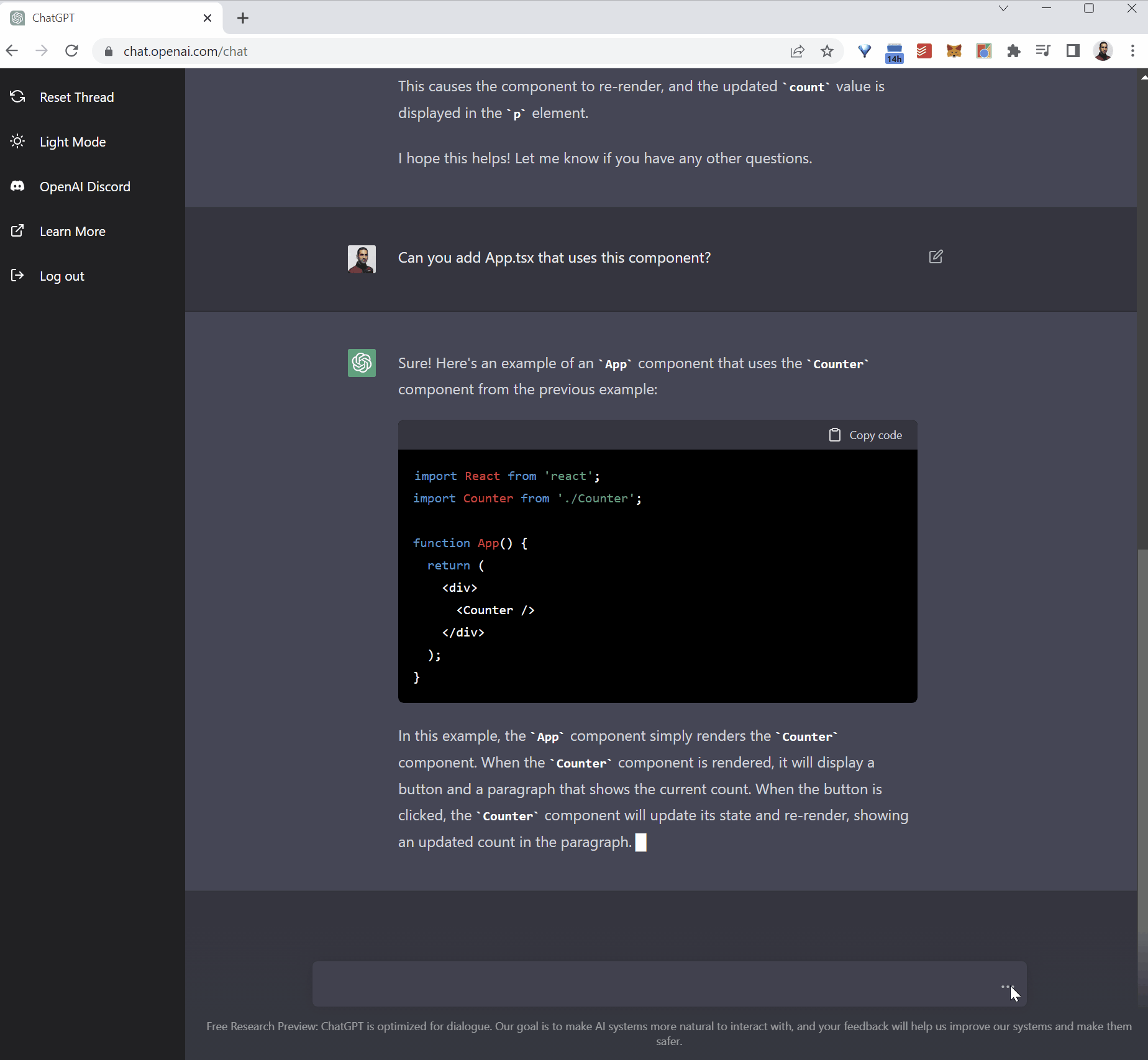Screen dimensions: 1148x1060
Task: Open the MetaMask extension
Action: click(x=954, y=51)
